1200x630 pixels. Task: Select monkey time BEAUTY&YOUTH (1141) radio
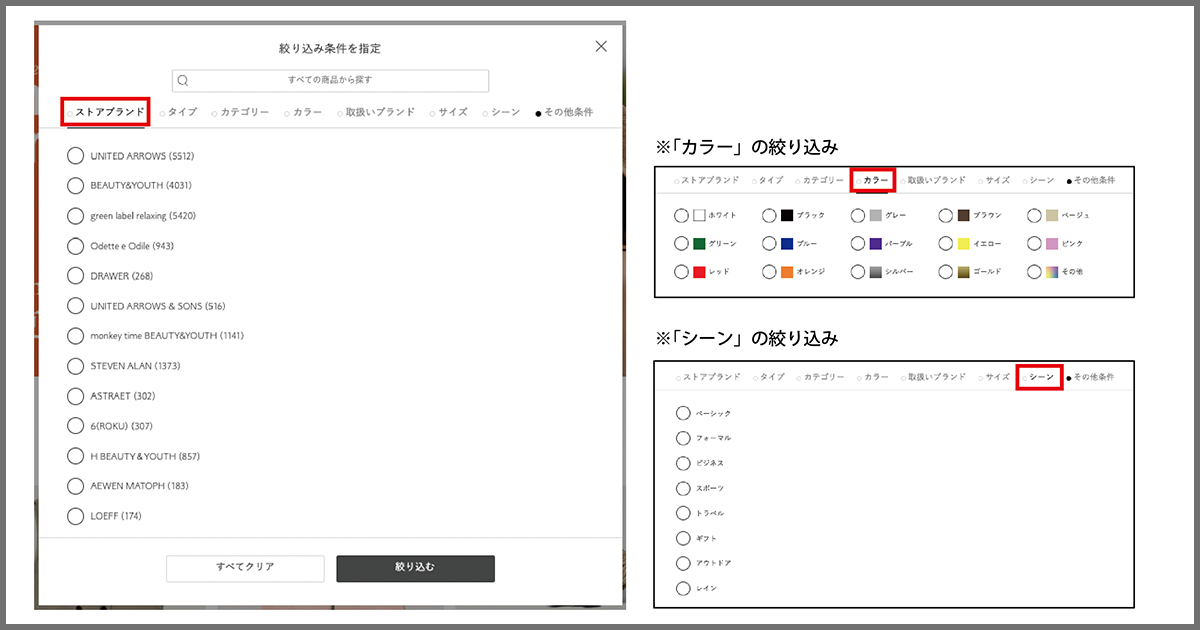point(75,336)
